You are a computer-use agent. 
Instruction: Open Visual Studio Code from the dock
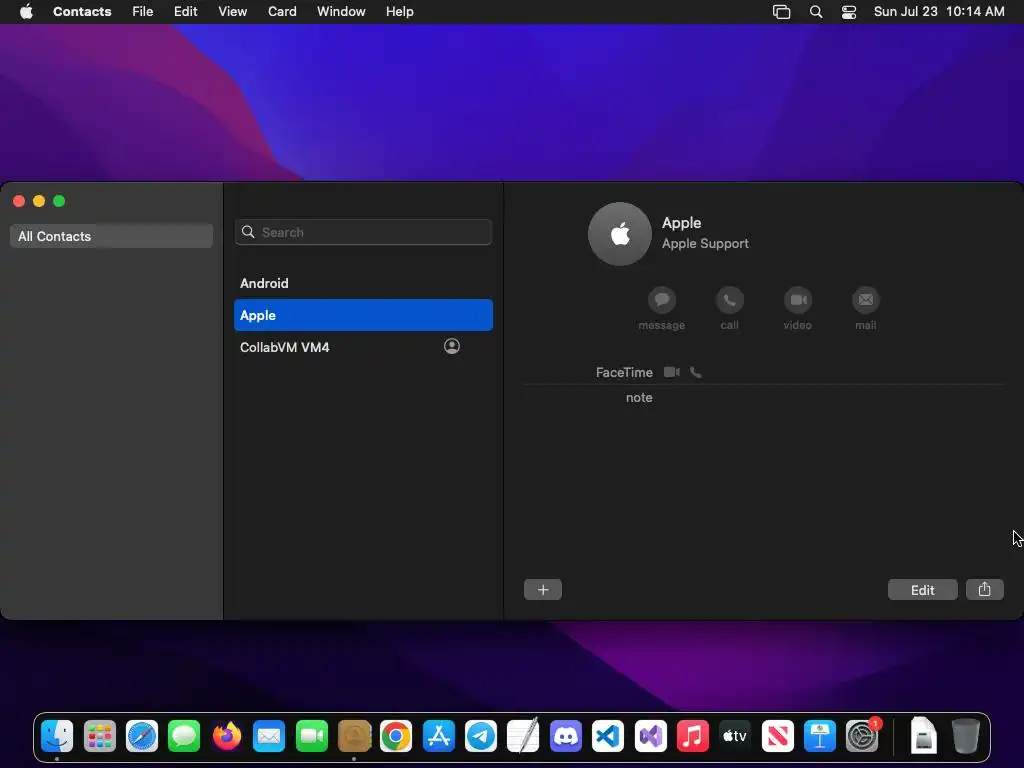pyautogui.click(x=608, y=736)
